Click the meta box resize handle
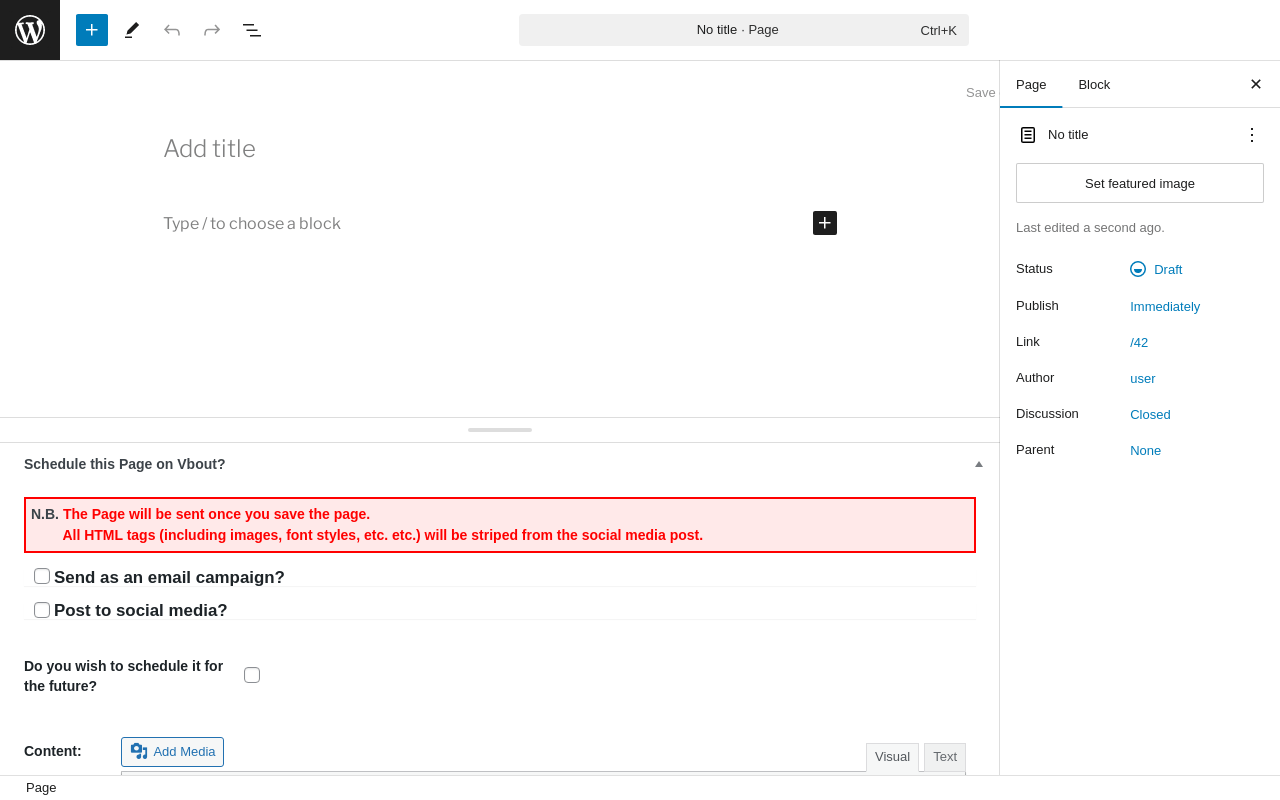The height and width of the screenshot is (800, 1280). point(500,430)
